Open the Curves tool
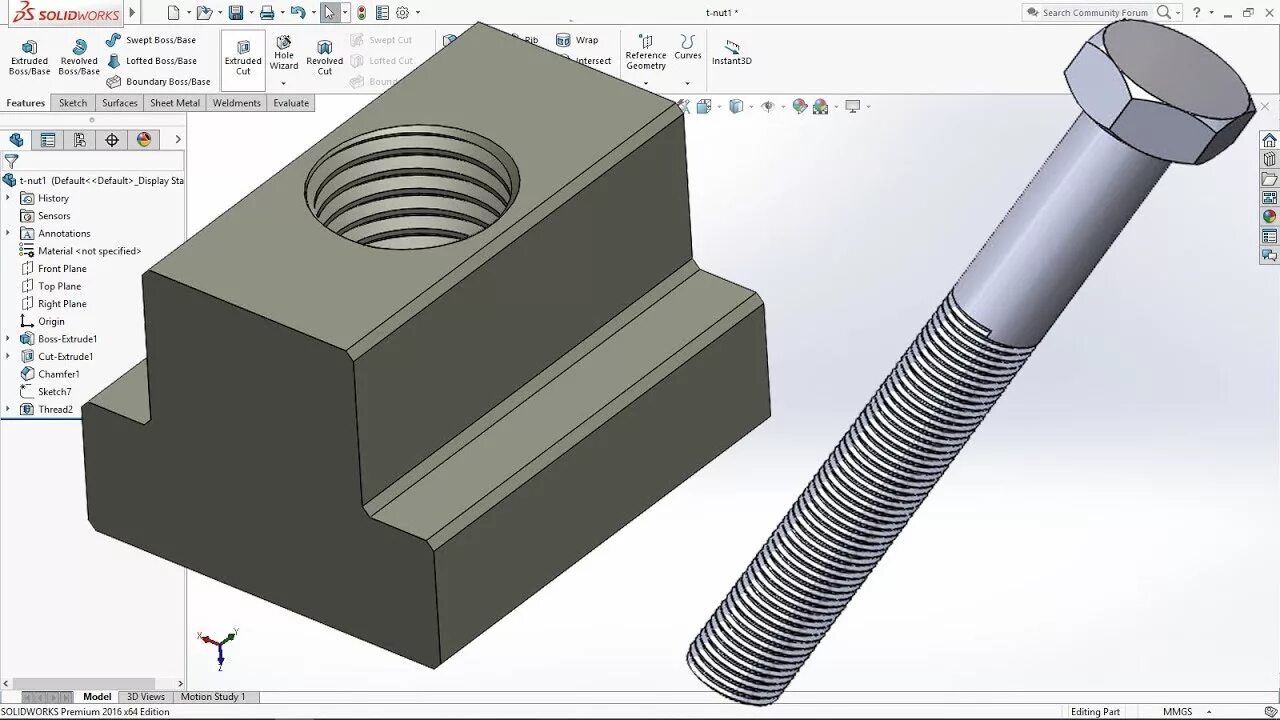Image resolution: width=1280 pixels, height=720 pixels. [688, 48]
